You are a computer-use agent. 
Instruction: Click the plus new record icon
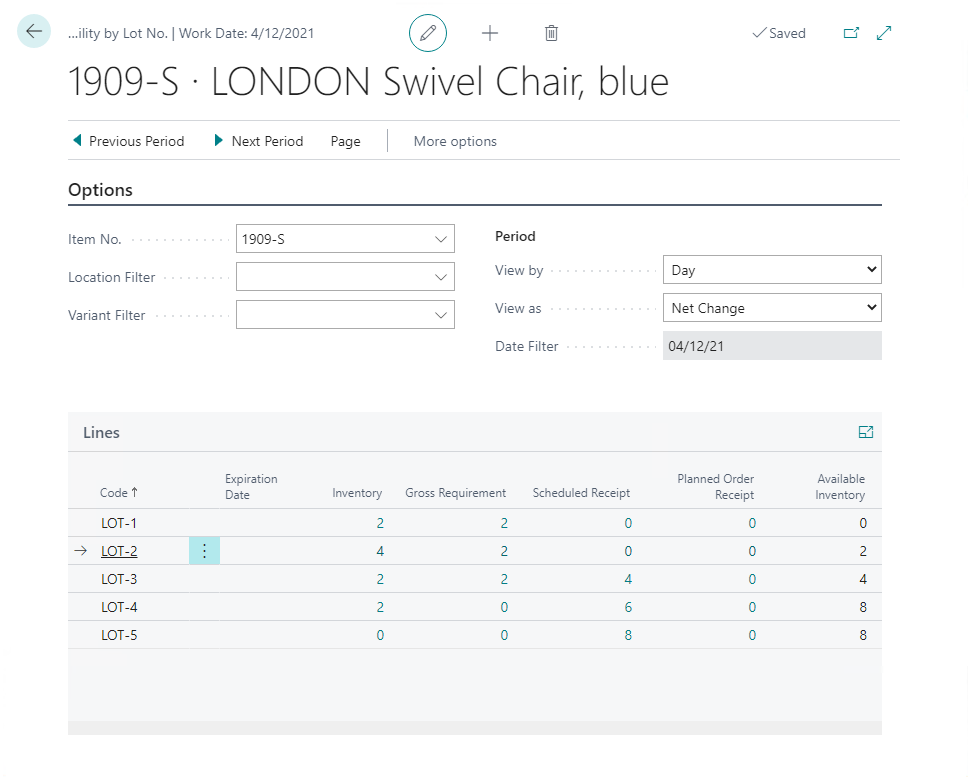490,33
